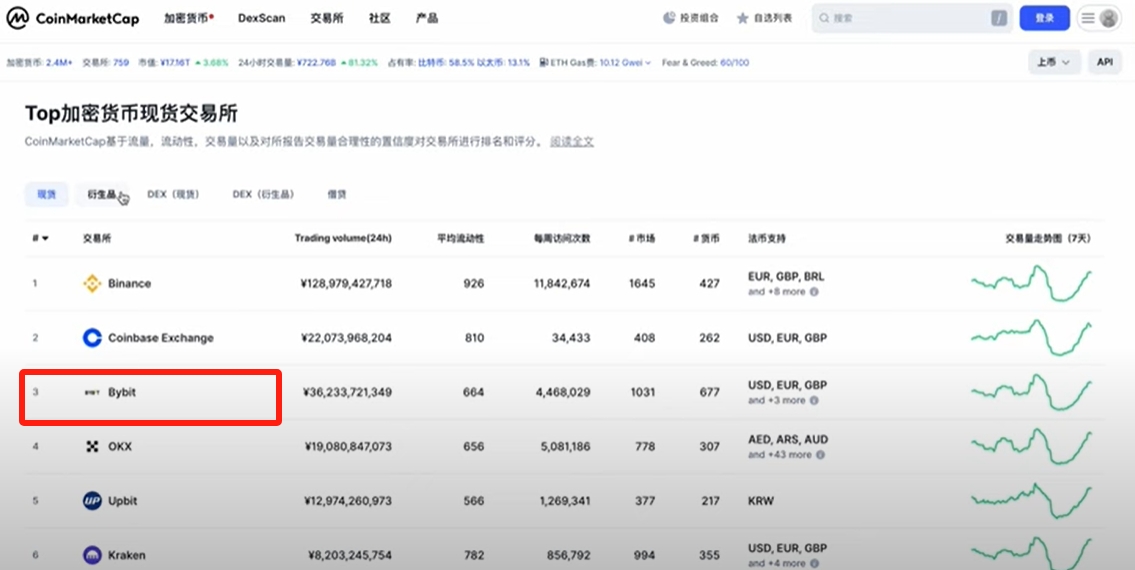This screenshot has width=1135, height=570.
Task: Click OKX 'and +43 more' info icon
Action: [820, 455]
